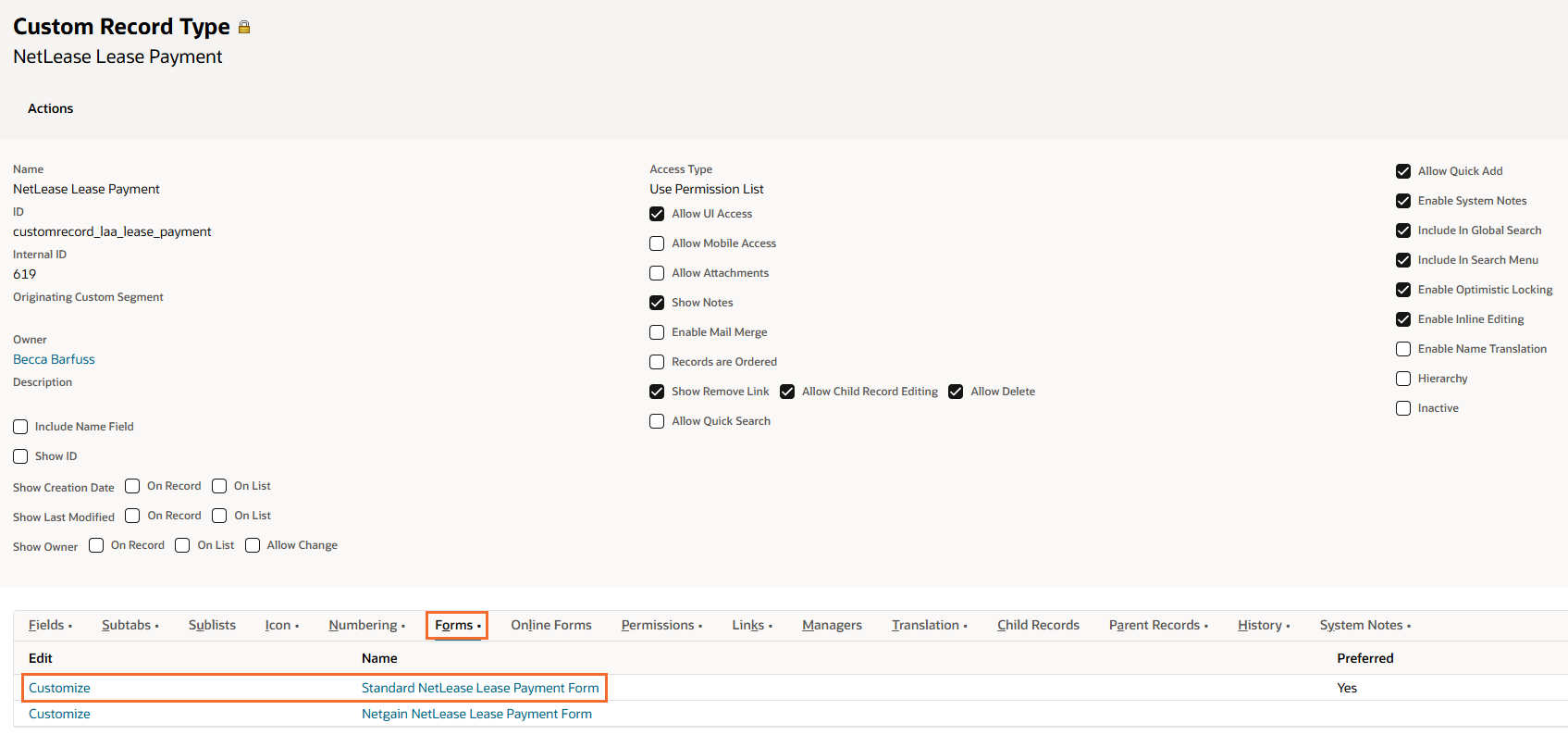Image resolution: width=1568 pixels, height=735 pixels.
Task: Uncheck Enable Inline Editing
Action: point(1403,319)
